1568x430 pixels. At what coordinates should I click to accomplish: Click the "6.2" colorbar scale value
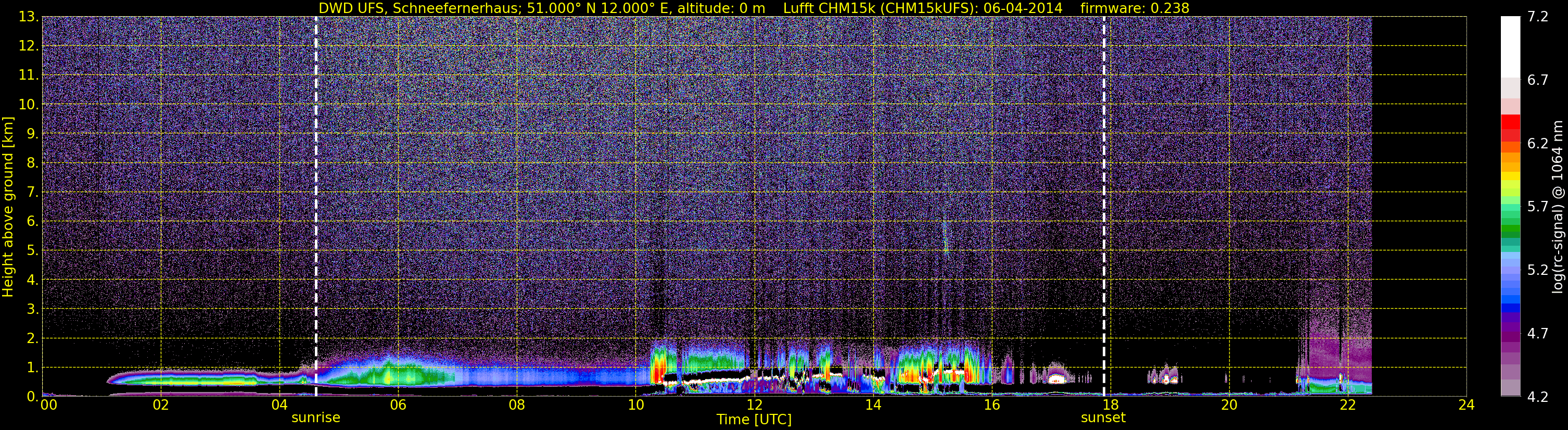tap(1538, 144)
